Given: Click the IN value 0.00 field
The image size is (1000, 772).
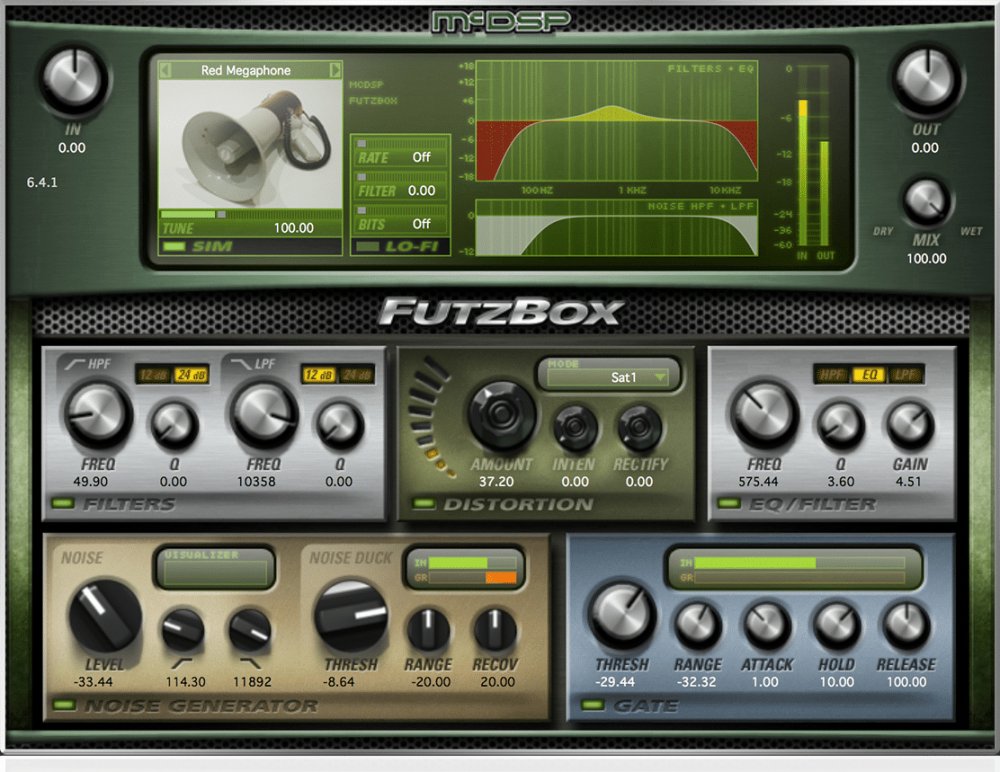Looking at the screenshot, I should click(x=71, y=148).
